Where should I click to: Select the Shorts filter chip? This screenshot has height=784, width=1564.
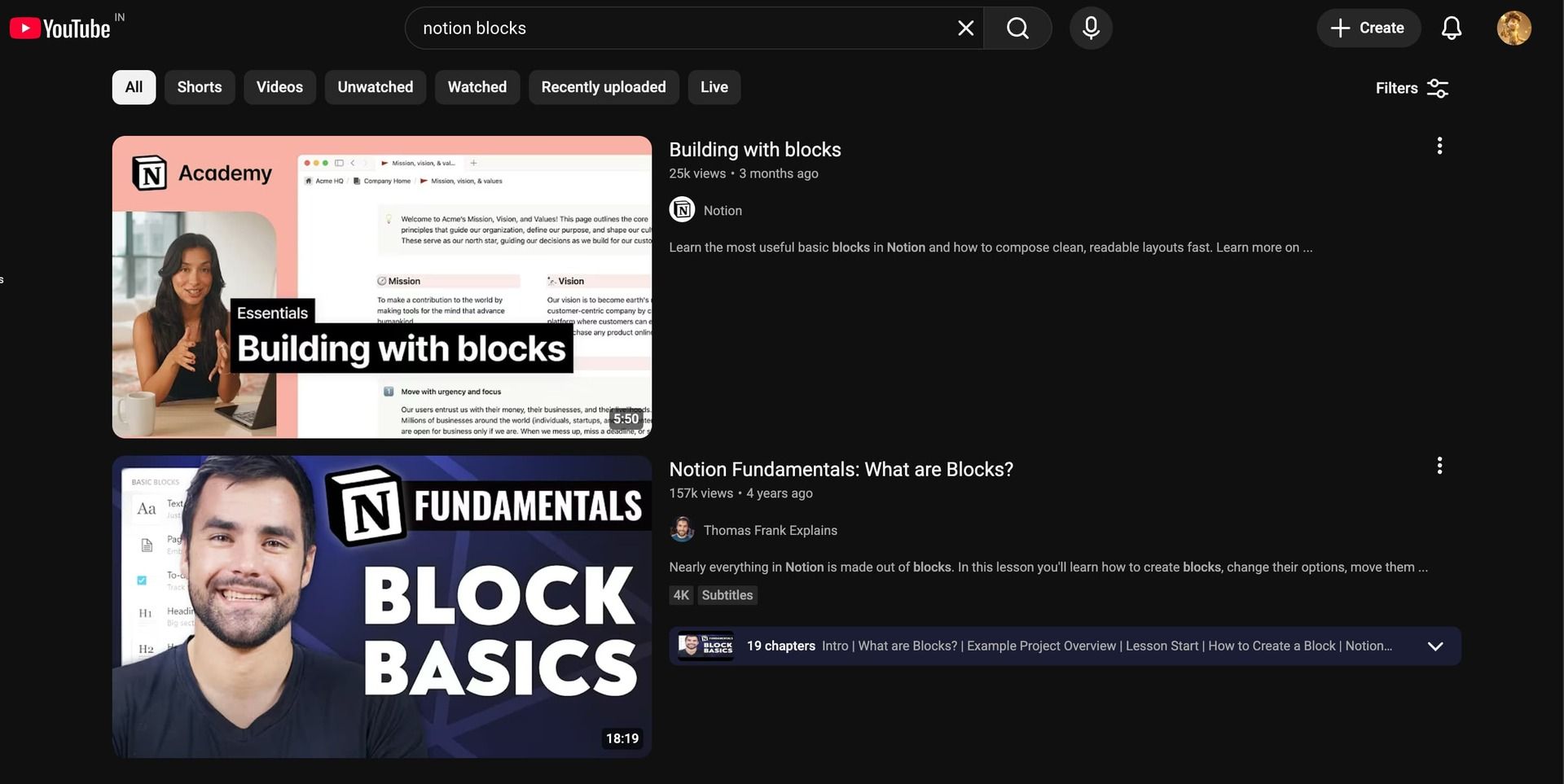(x=200, y=87)
